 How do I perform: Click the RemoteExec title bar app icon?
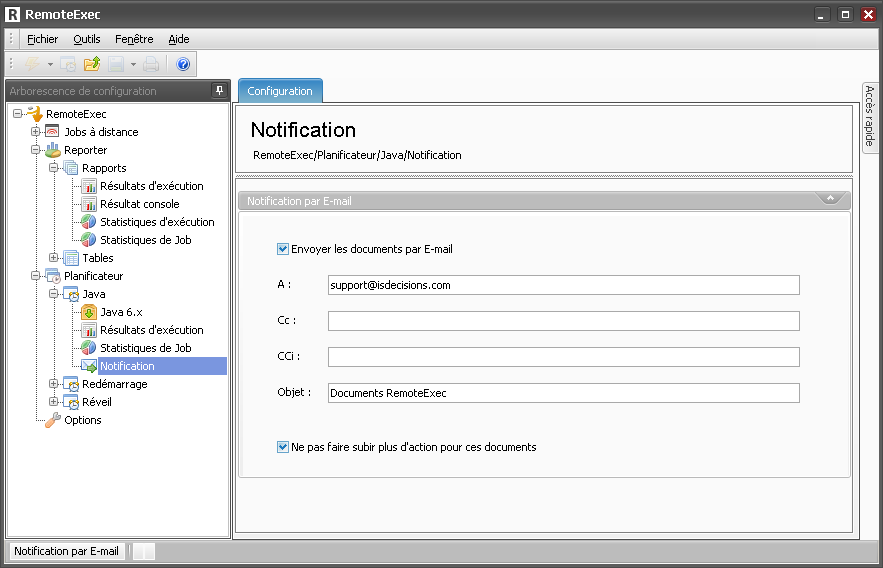pyautogui.click(x=12, y=15)
